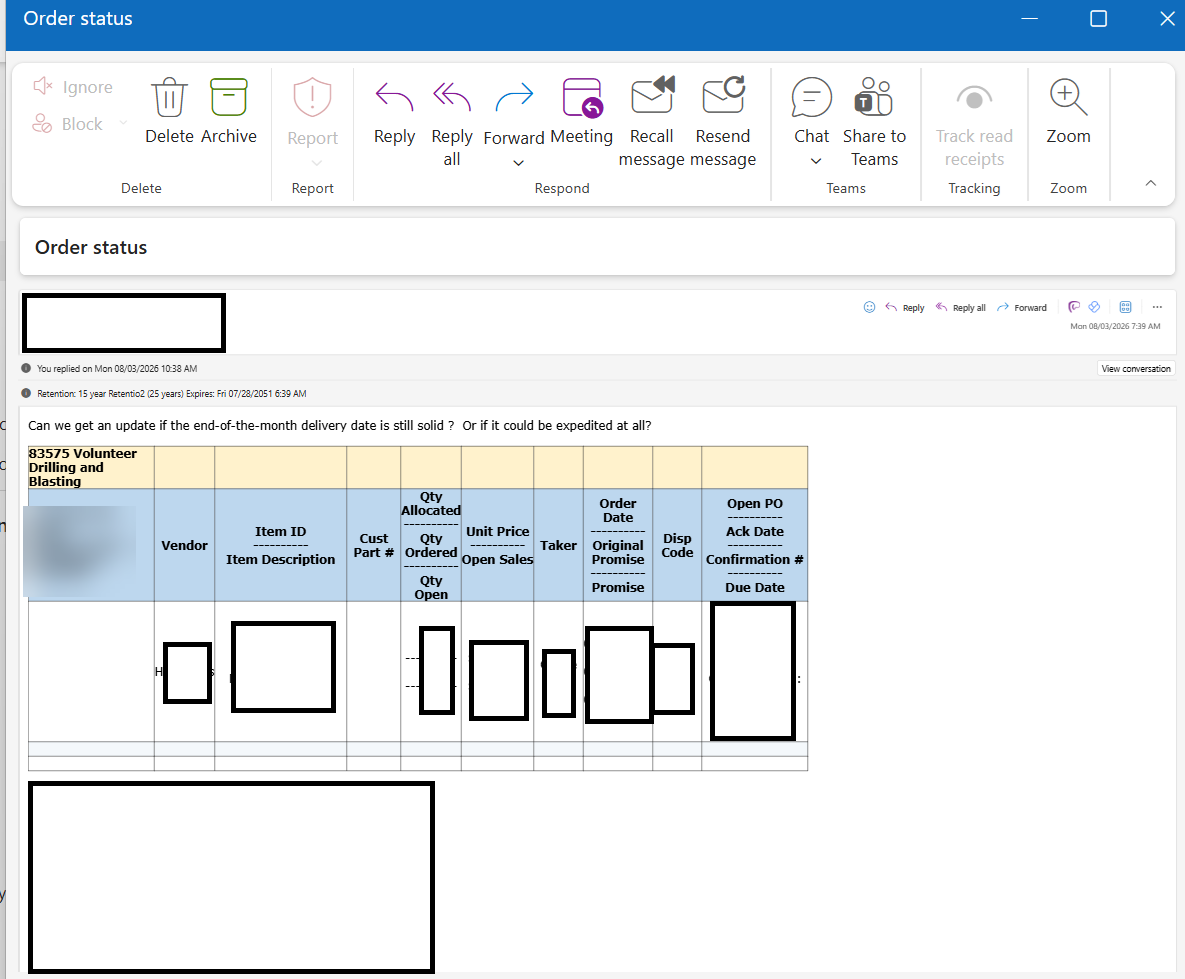This screenshot has height=979, width=1185.
Task: Click the 'Item Description' column header
Action: [280, 559]
